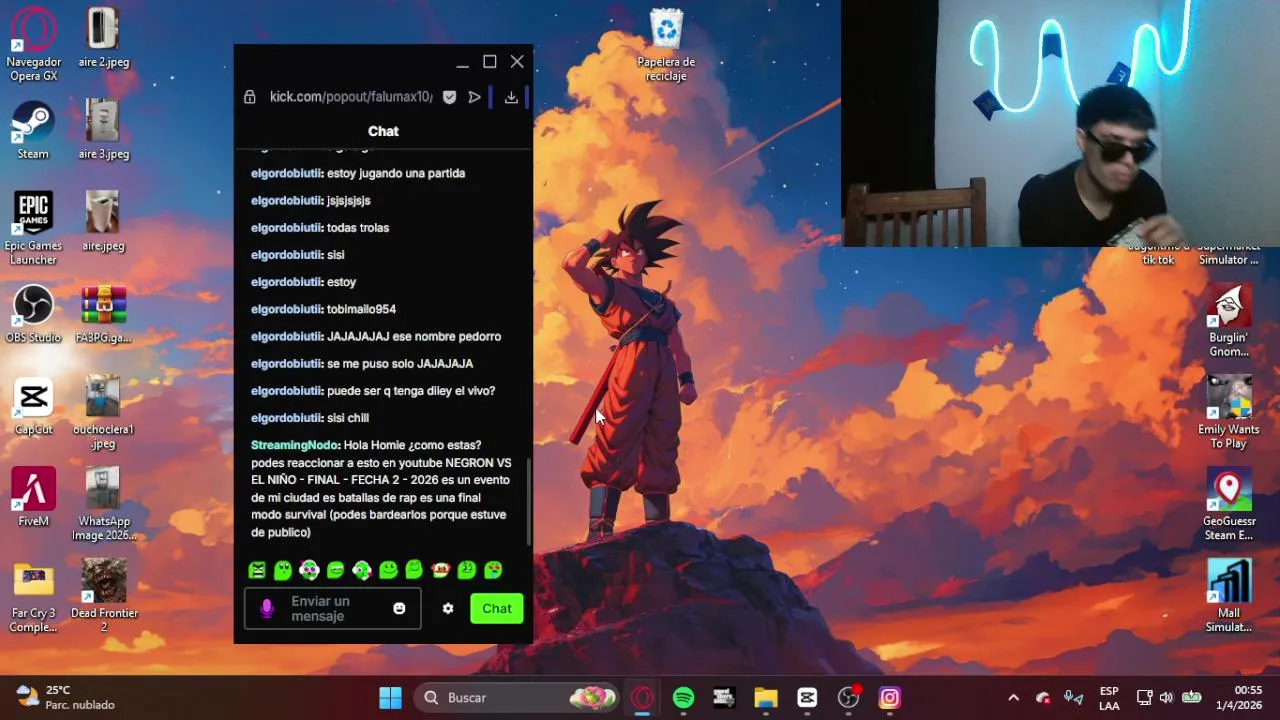This screenshot has height=720, width=1280.
Task: Send the green emote wearing headphones with purple eyes
Action: pyautogui.click(x=309, y=570)
